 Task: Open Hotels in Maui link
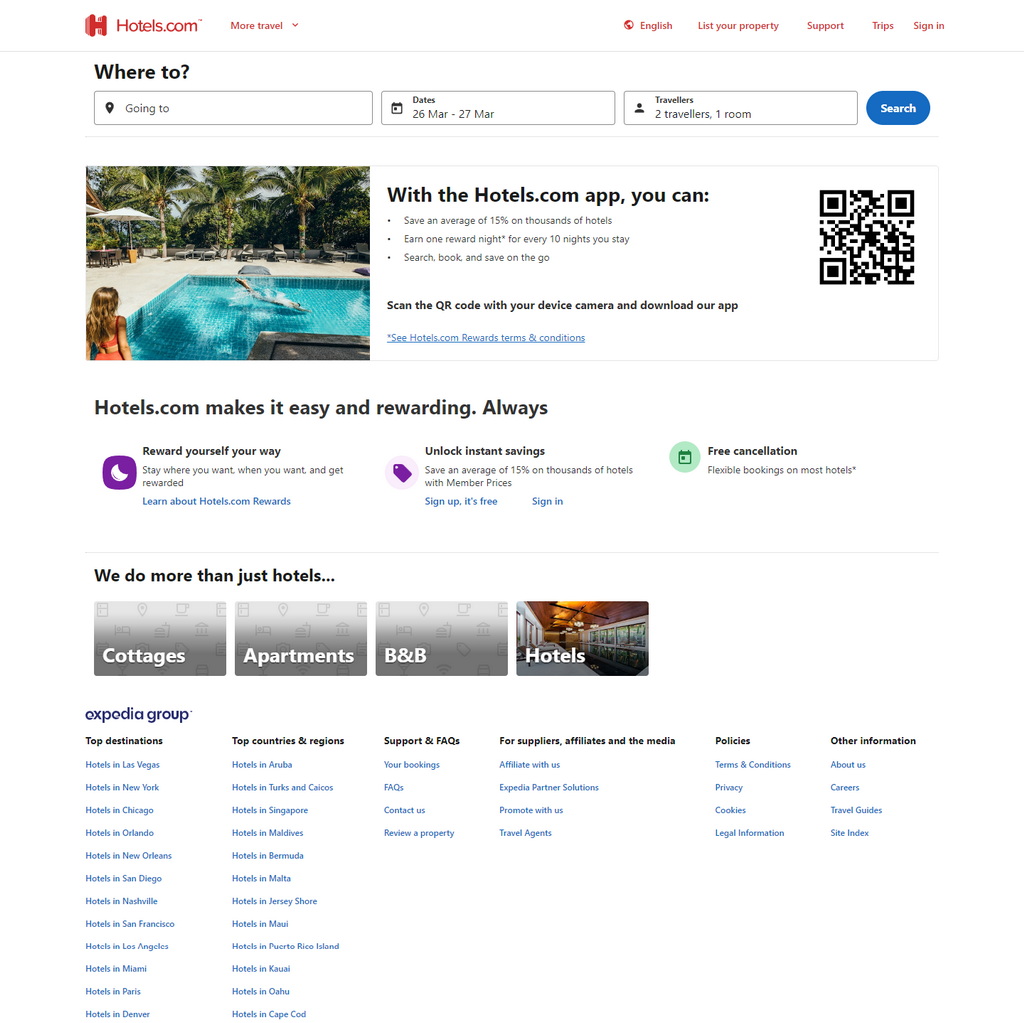(260, 924)
